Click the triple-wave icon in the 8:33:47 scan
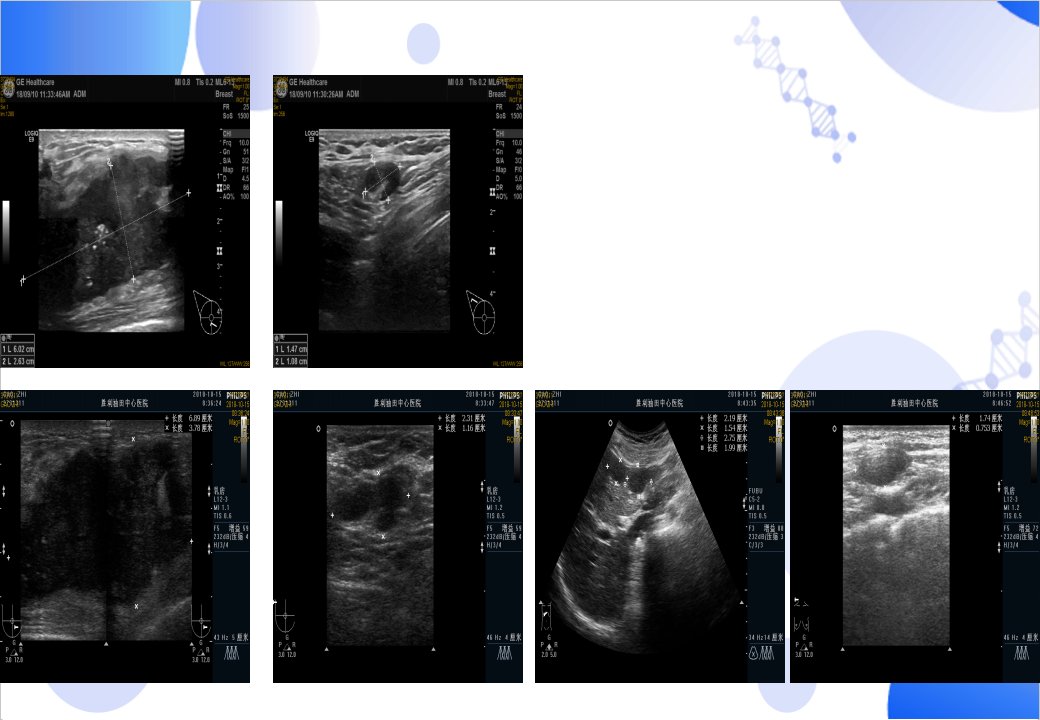The image size is (1040, 720). pos(506,653)
